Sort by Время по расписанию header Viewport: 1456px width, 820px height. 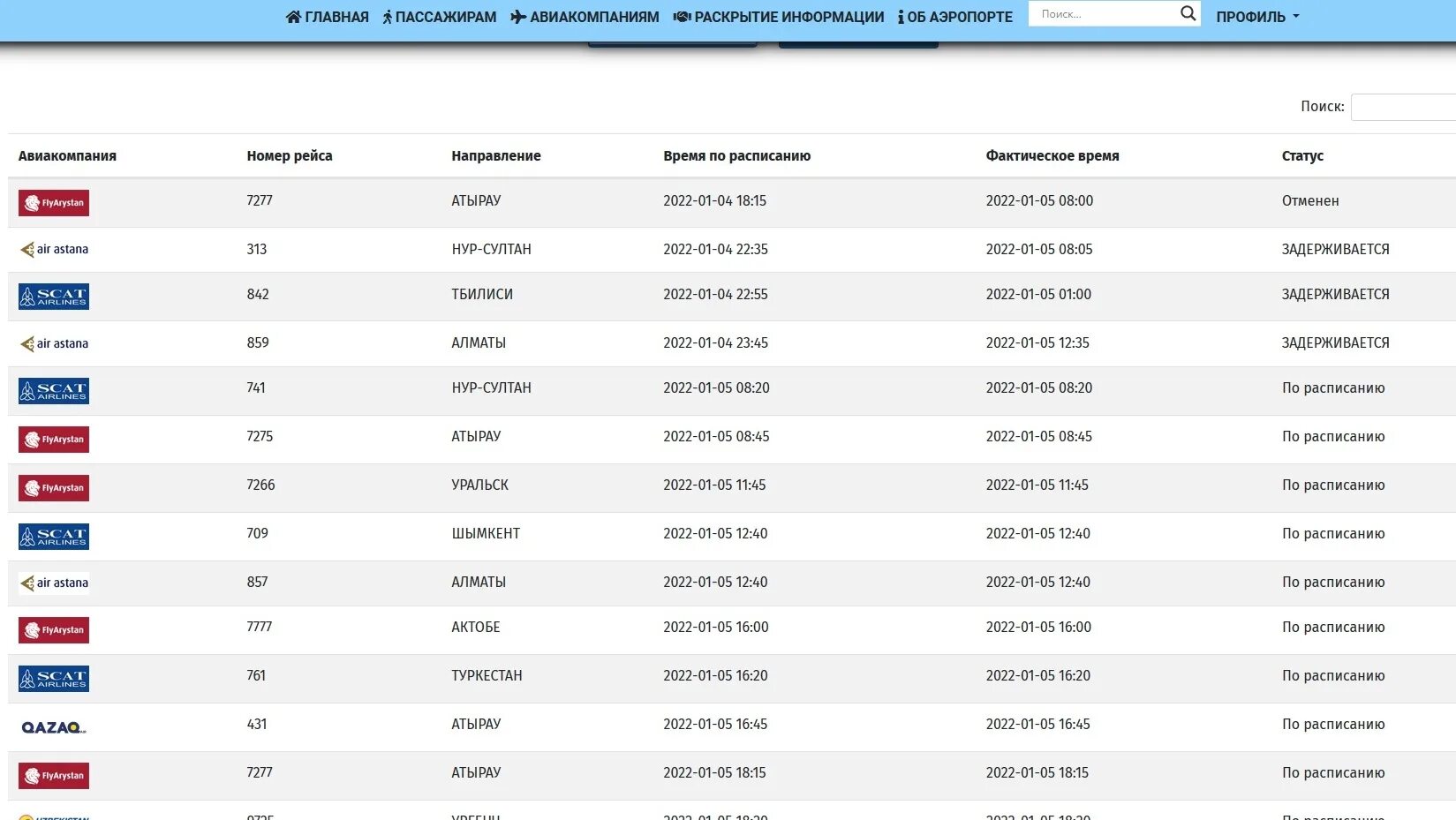737,155
